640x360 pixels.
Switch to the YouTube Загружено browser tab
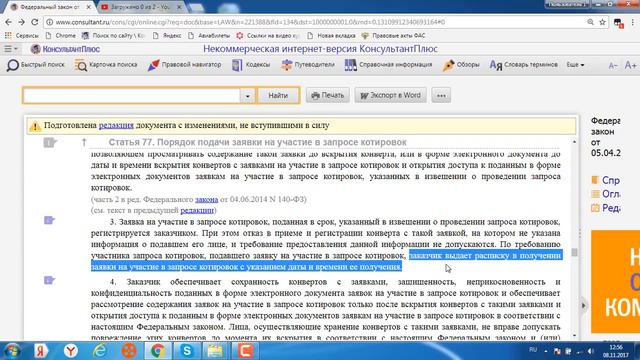tap(139, 7)
